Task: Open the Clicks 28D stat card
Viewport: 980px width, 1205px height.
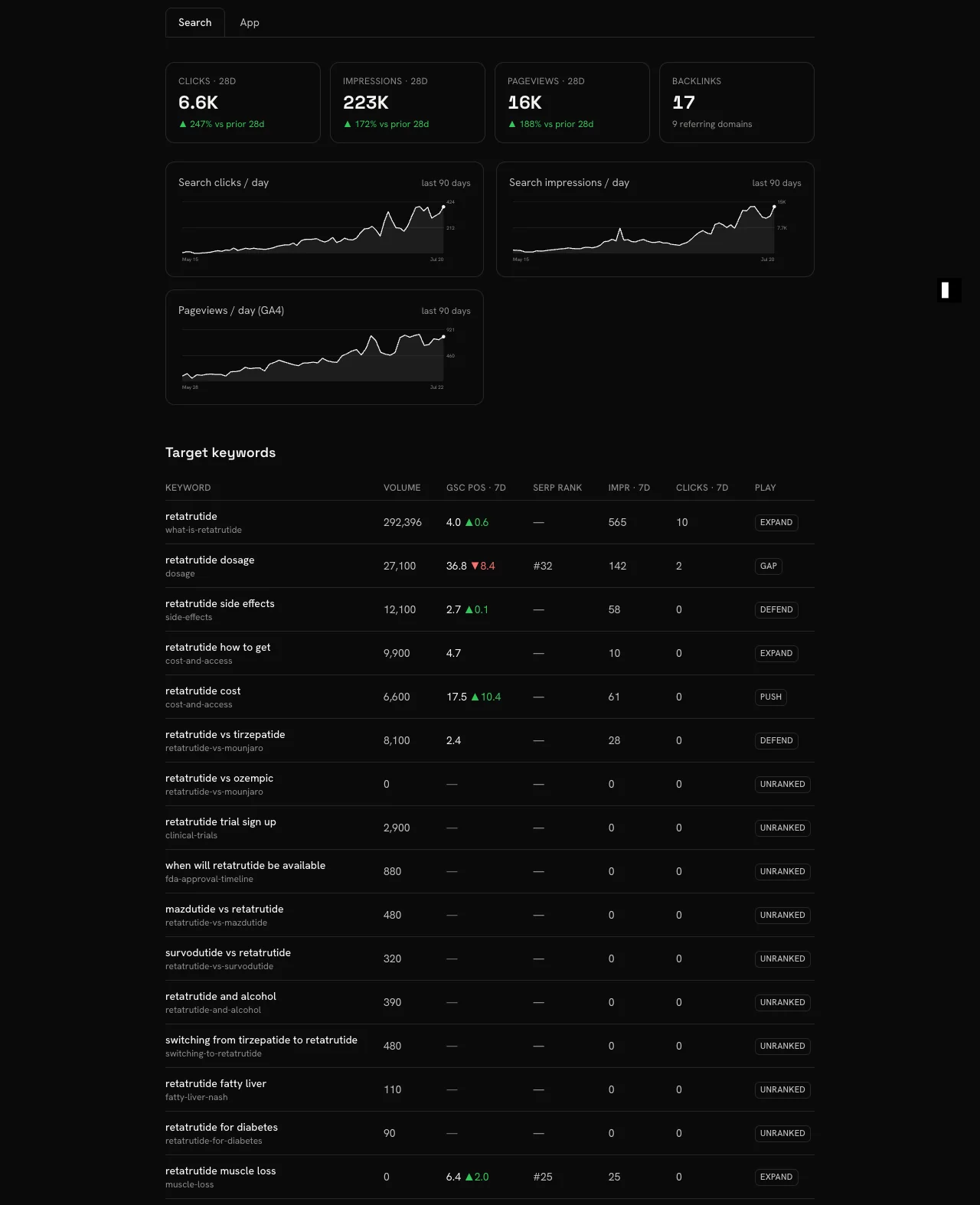Action: point(243,103)
